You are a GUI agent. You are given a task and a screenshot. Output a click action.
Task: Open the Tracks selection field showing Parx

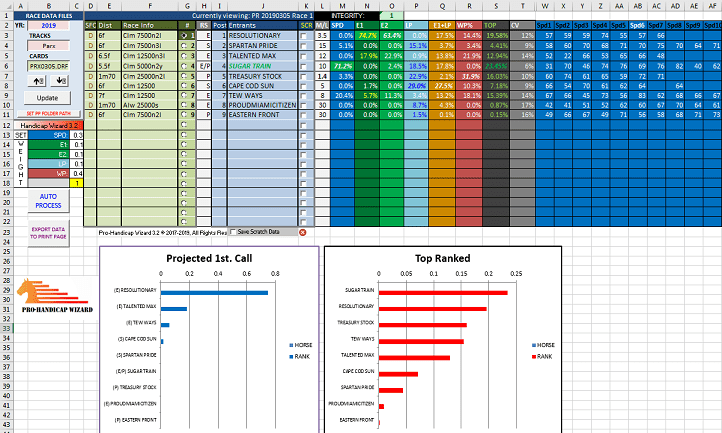tap(48, 46)
